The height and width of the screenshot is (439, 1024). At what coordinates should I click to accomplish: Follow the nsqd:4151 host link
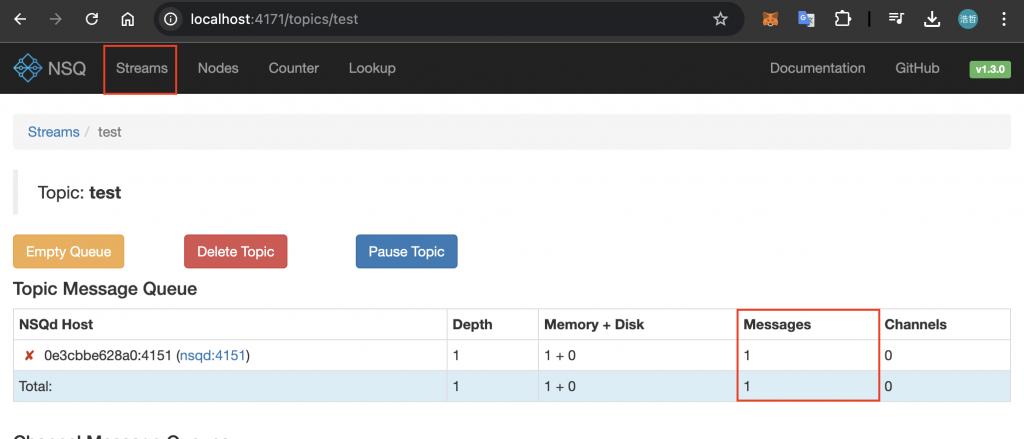click(213, 356)
